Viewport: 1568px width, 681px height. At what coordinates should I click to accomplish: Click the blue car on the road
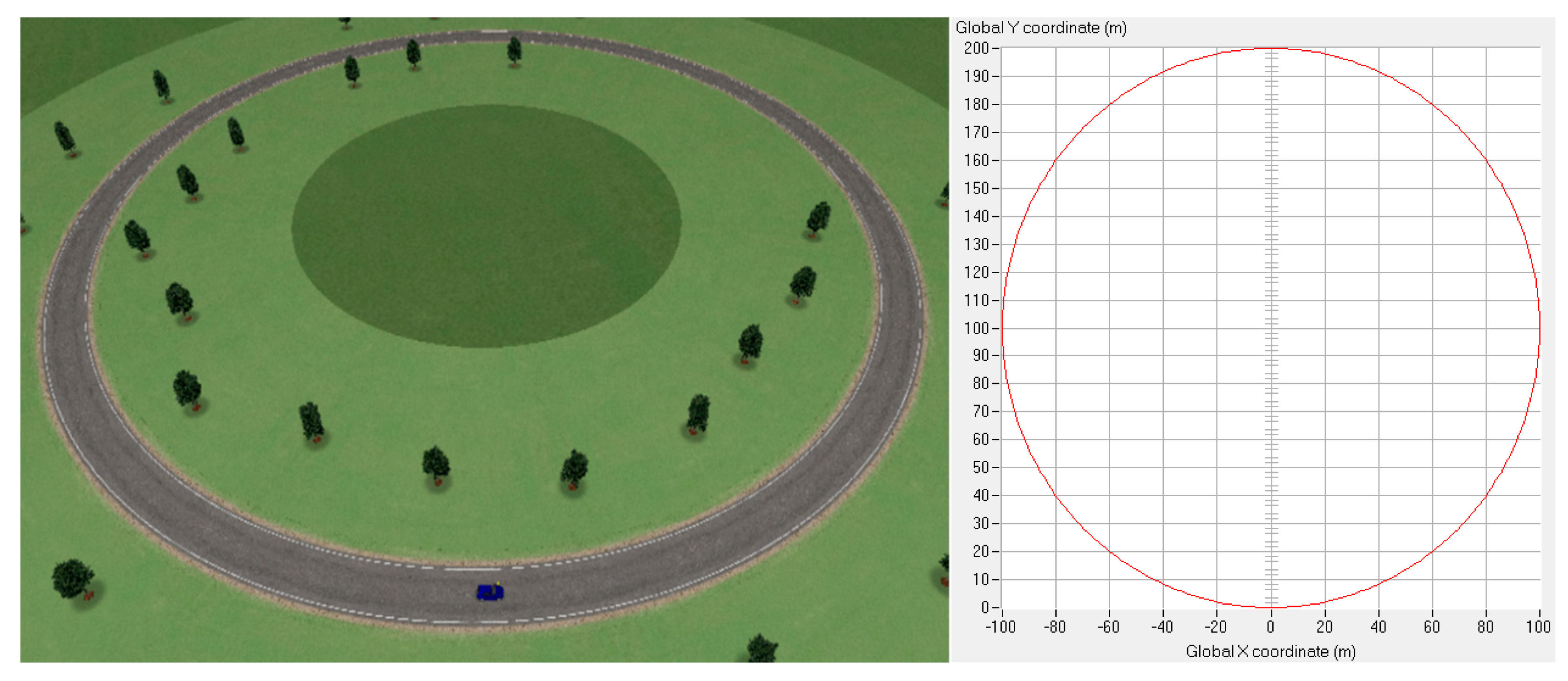coord(490,592)
